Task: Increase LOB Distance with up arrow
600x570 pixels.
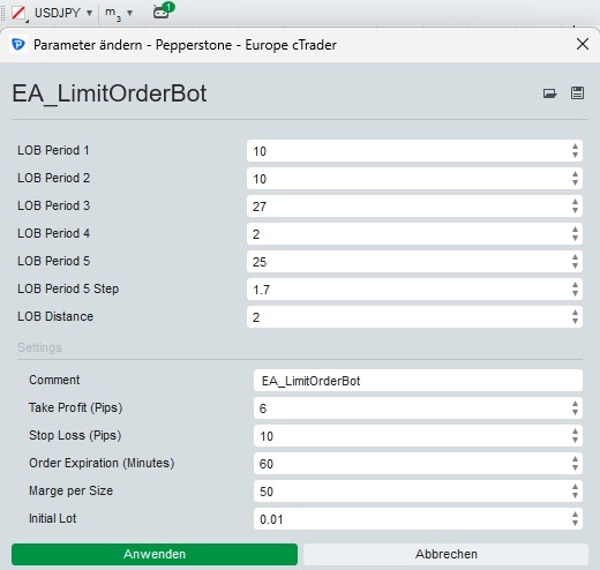Action: pos(575,313)
